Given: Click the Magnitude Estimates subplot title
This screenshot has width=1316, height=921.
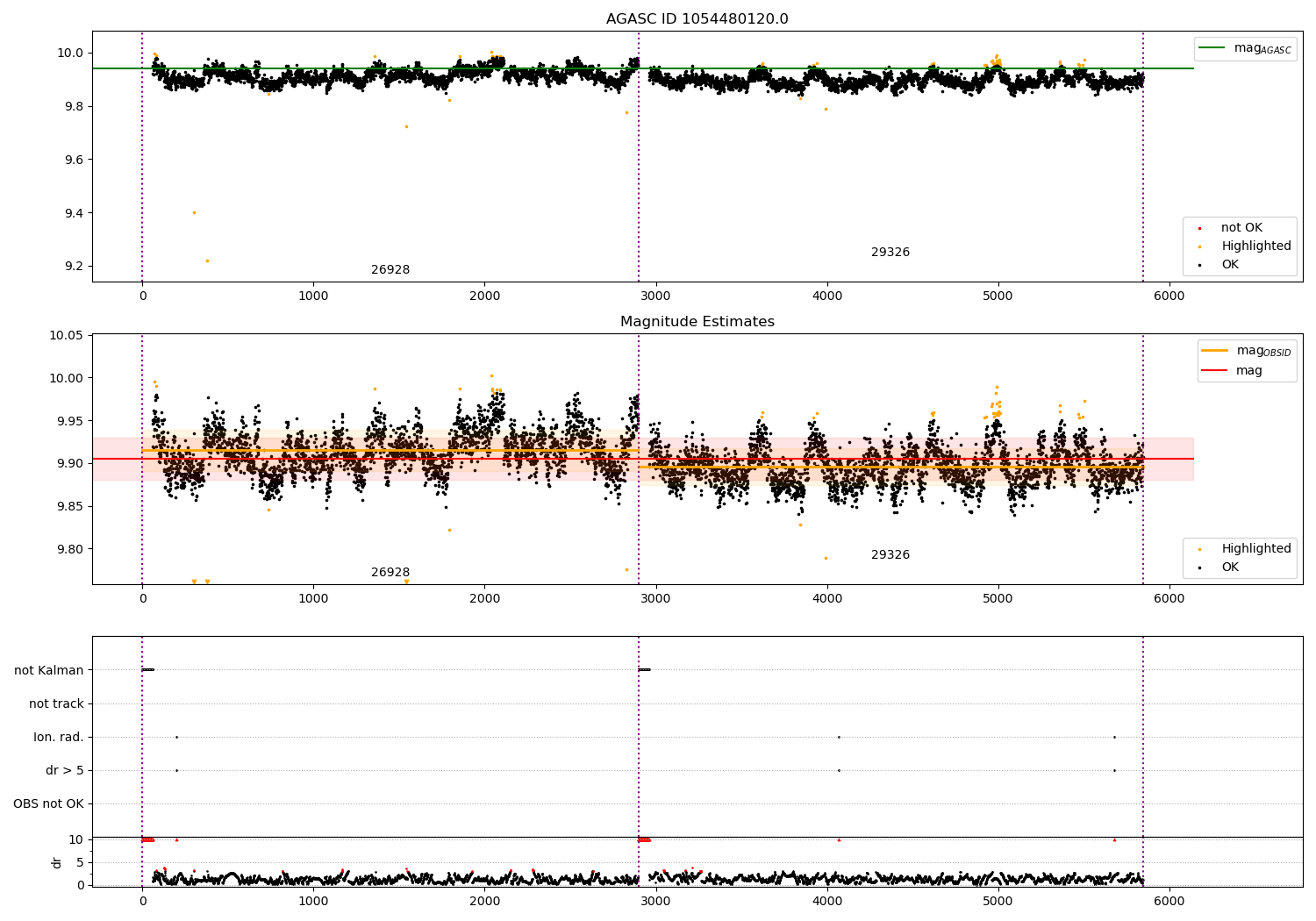Looking at the screenshot, I should pos(697,322).
